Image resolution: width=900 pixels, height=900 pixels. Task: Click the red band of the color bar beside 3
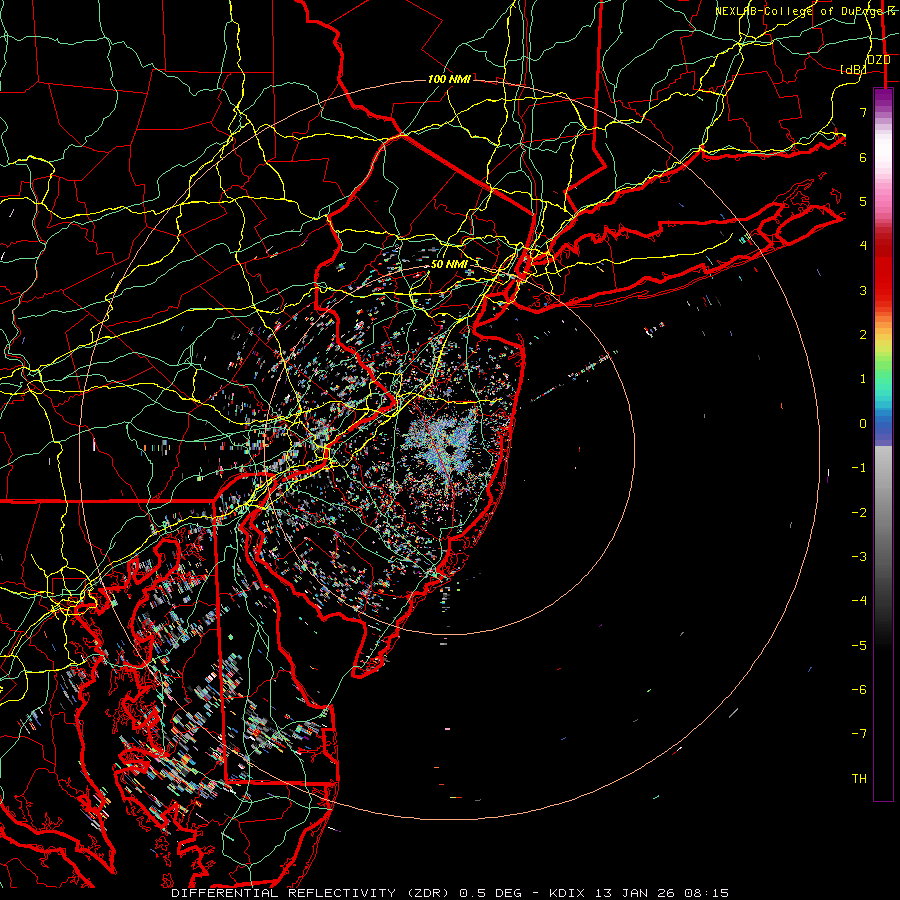(x=883, y=287)
